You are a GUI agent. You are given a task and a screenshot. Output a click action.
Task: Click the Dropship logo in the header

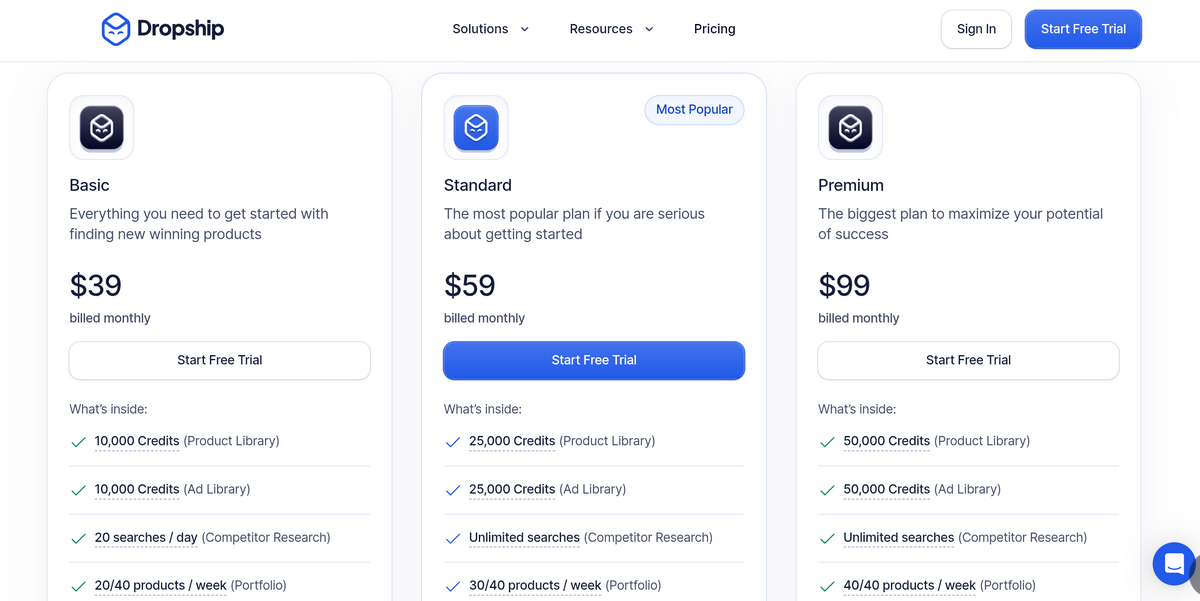click(161, 29)
